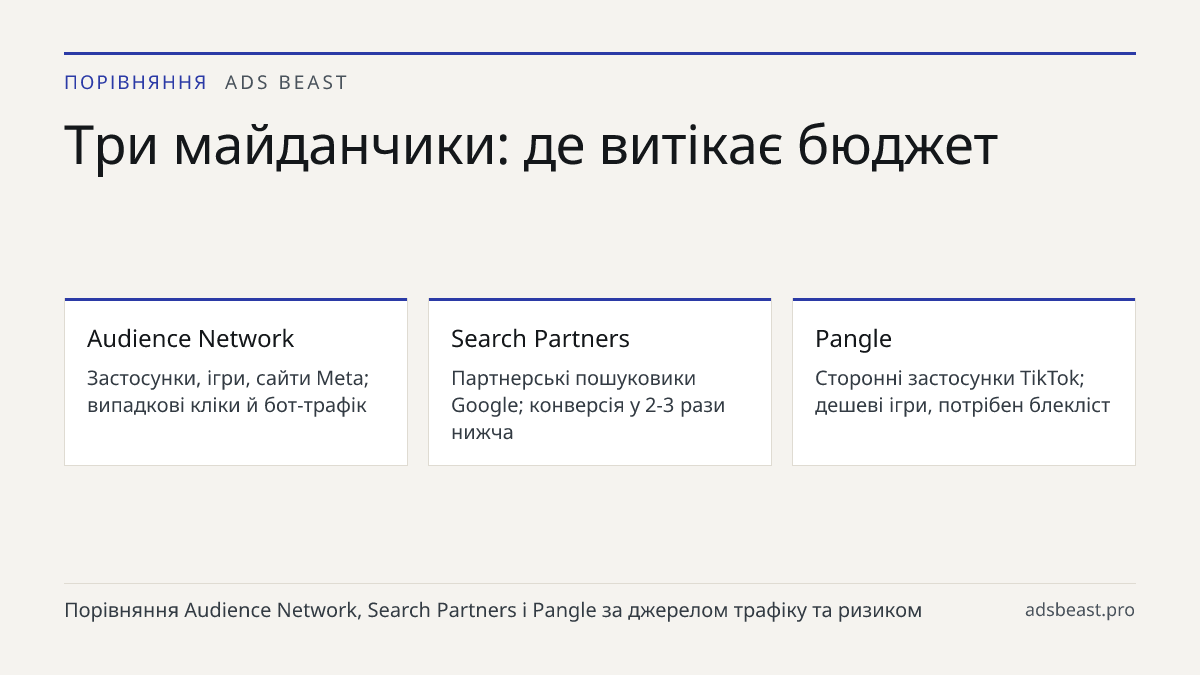This screenshot has height=675, width=1200.
Task: Click the headline 'Три майданчики: де витікає бюджет'
Action: tap(531, 146)
